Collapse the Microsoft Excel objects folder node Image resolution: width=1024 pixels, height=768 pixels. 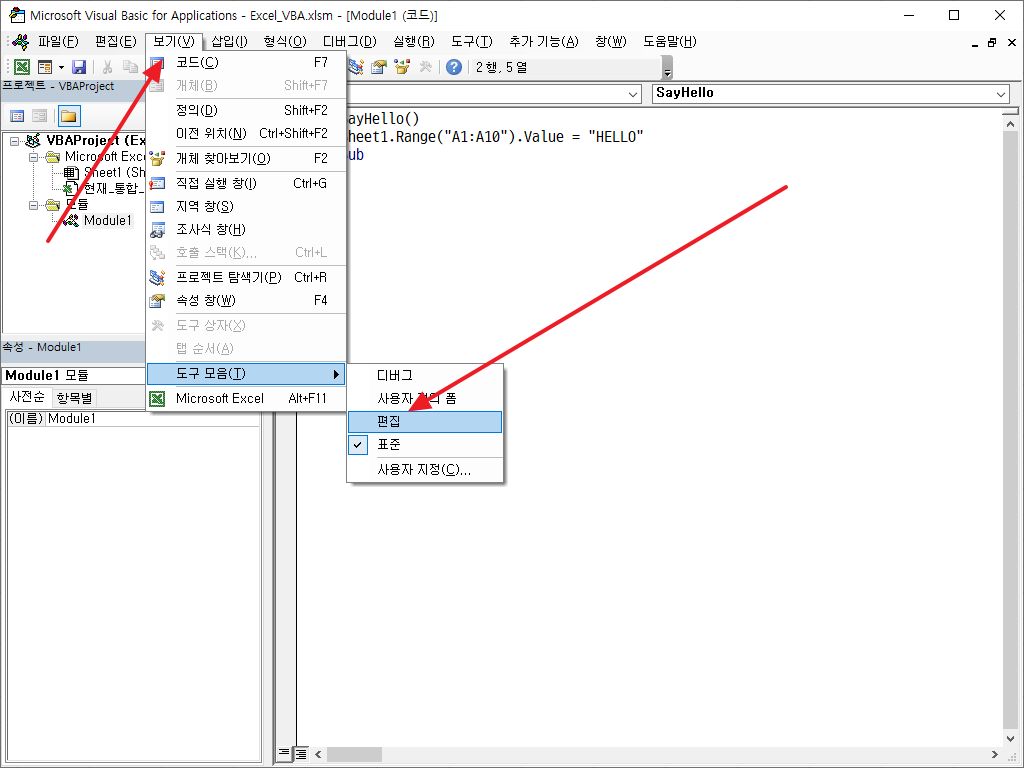(33, 157)
